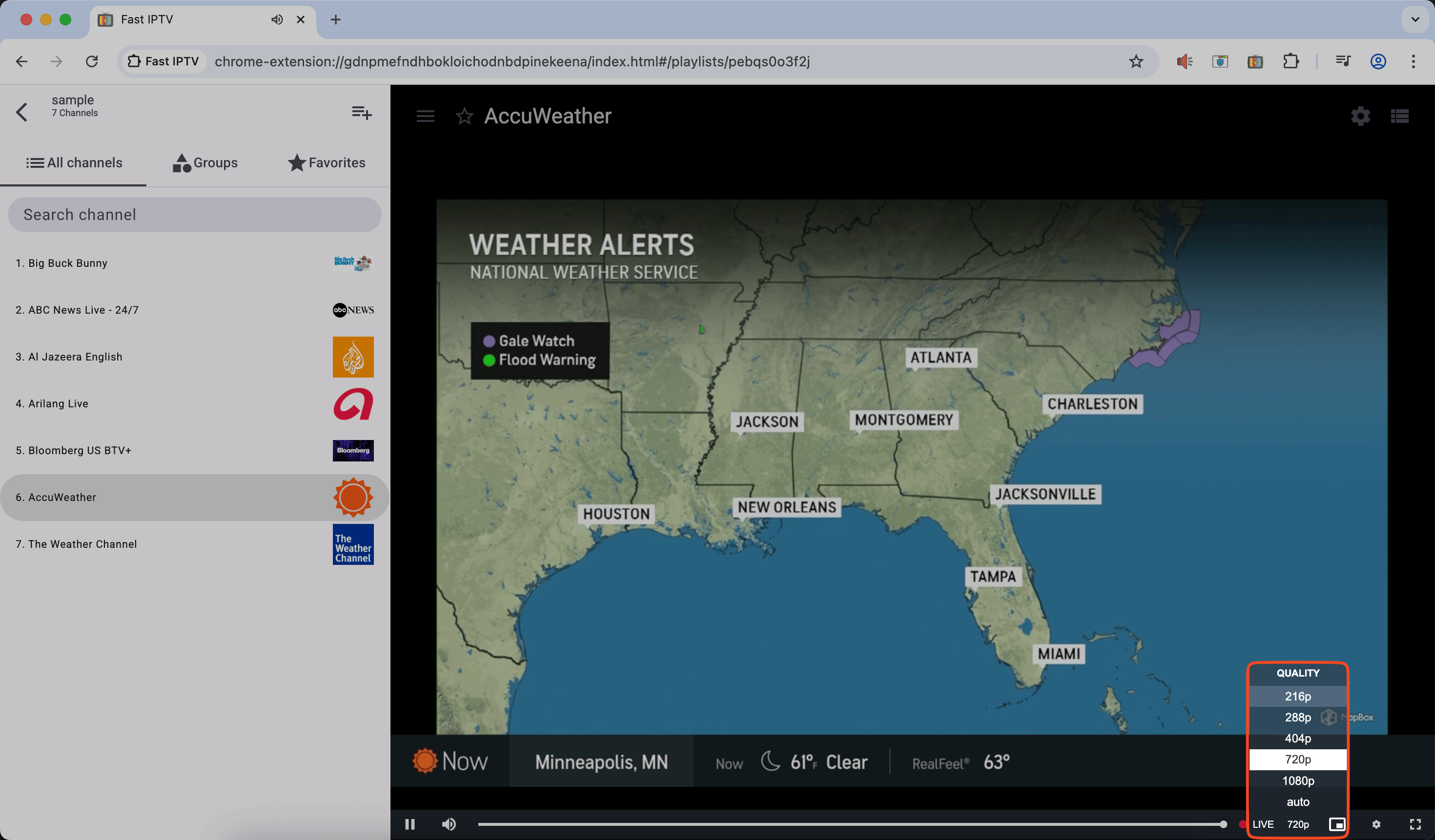The image size is (1435, 840).
Task: Open the add playlist icon
Action: 362,113
